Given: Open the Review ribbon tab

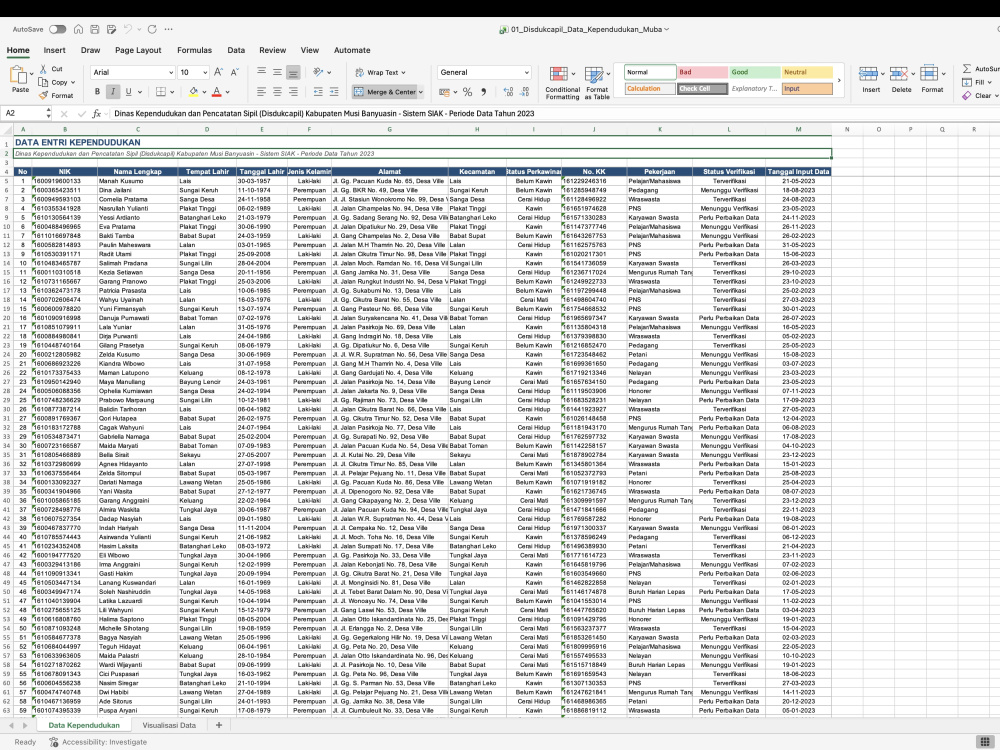Looking at the screenshot, I should 272,50.
